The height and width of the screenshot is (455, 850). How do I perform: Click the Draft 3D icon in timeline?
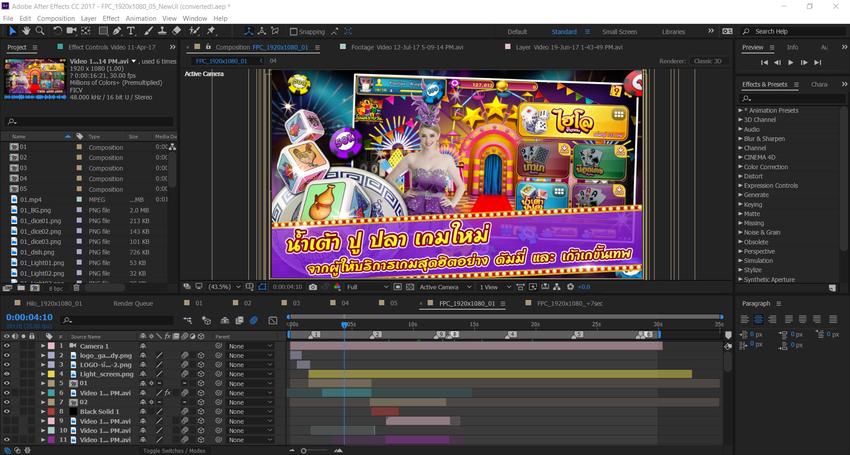tap(206, 321)
